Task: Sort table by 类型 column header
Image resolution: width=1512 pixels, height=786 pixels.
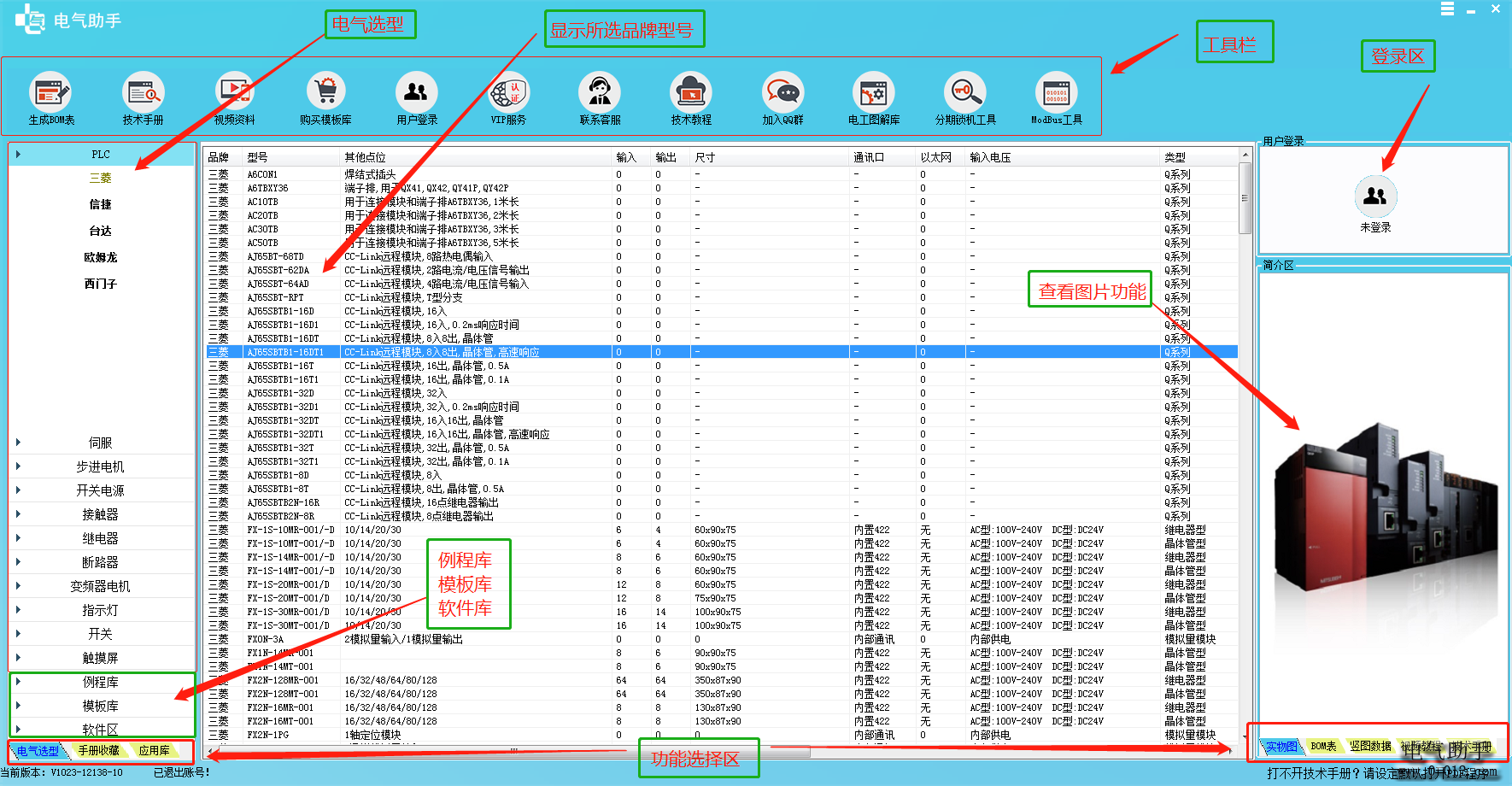Action: pos(1199,157)
